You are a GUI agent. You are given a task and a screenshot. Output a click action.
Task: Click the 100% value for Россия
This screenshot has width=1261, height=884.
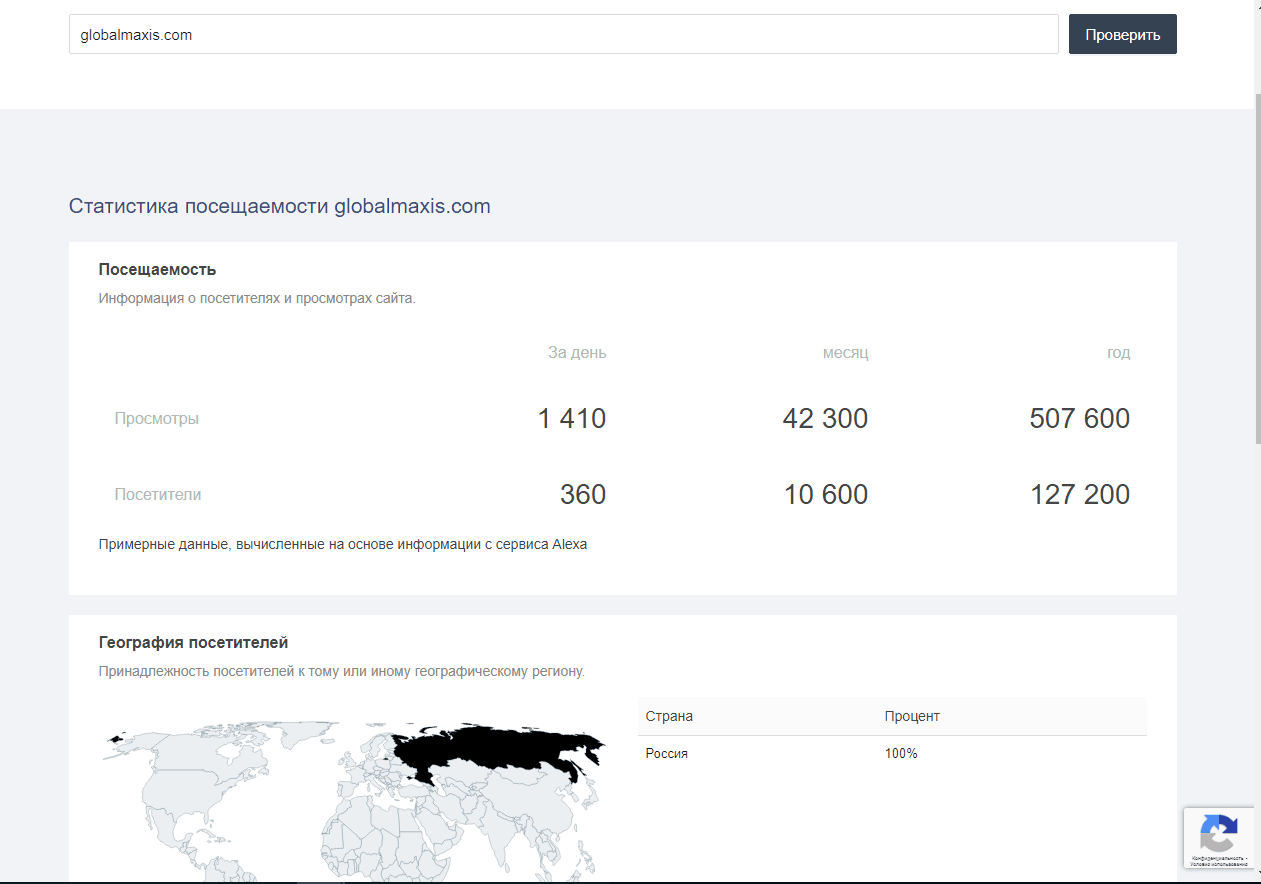900,753
